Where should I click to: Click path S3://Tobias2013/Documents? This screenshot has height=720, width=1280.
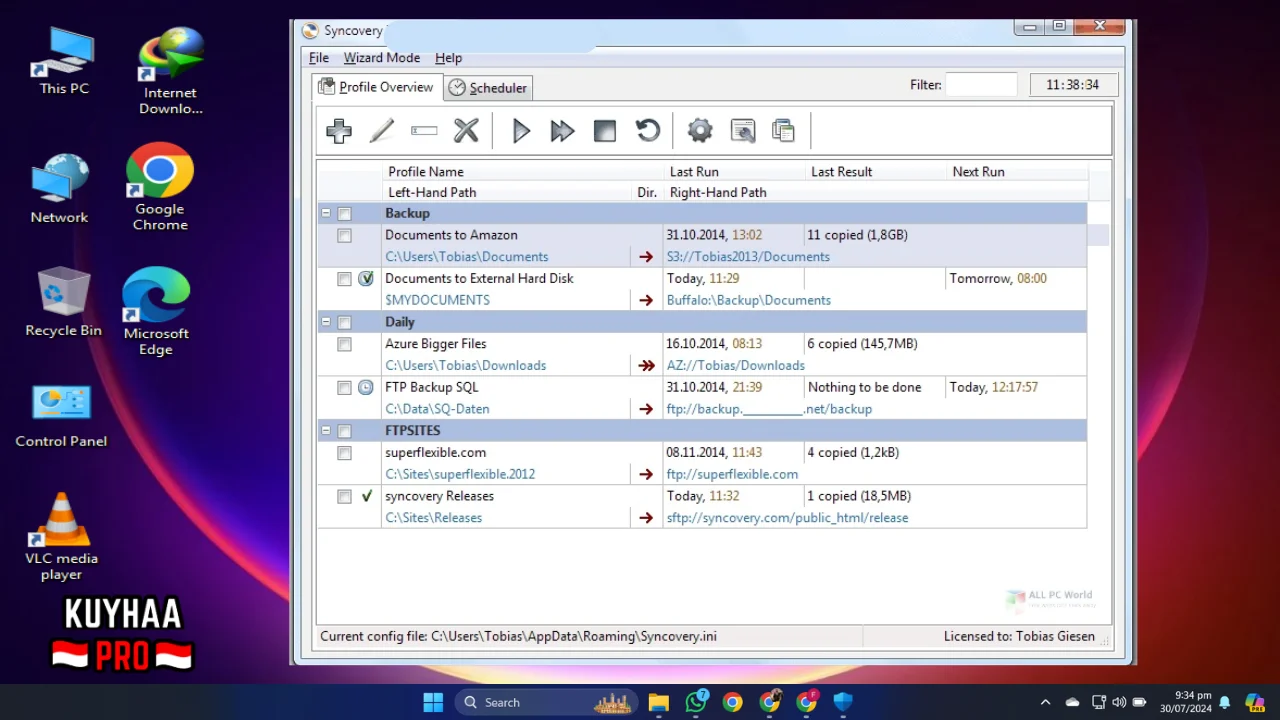pyautogui.click(x=748, y=257)
